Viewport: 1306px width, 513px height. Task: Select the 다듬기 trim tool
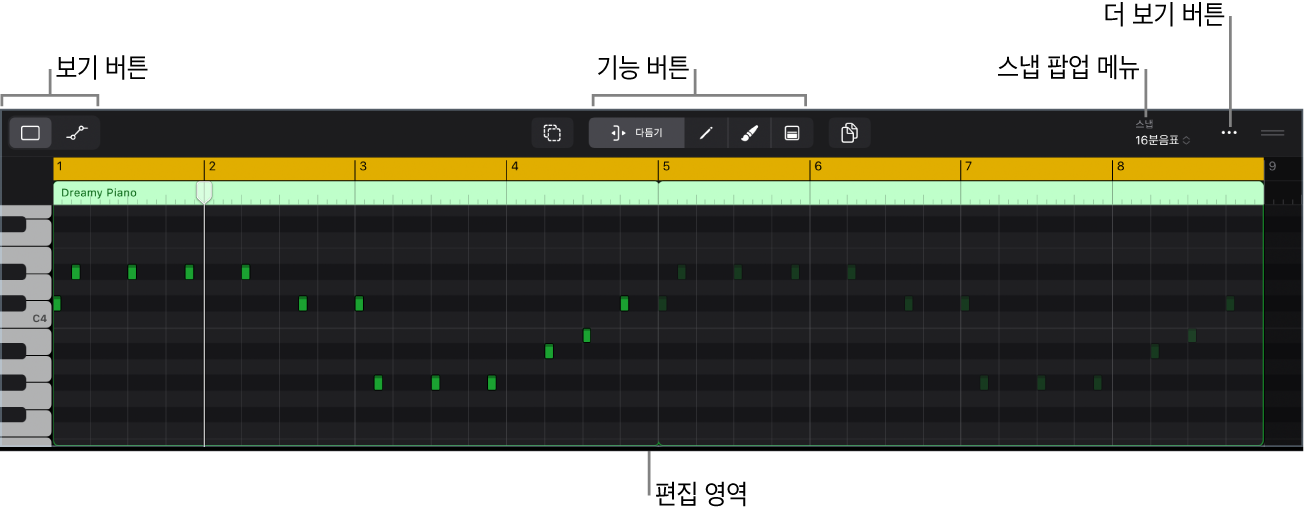637,133
